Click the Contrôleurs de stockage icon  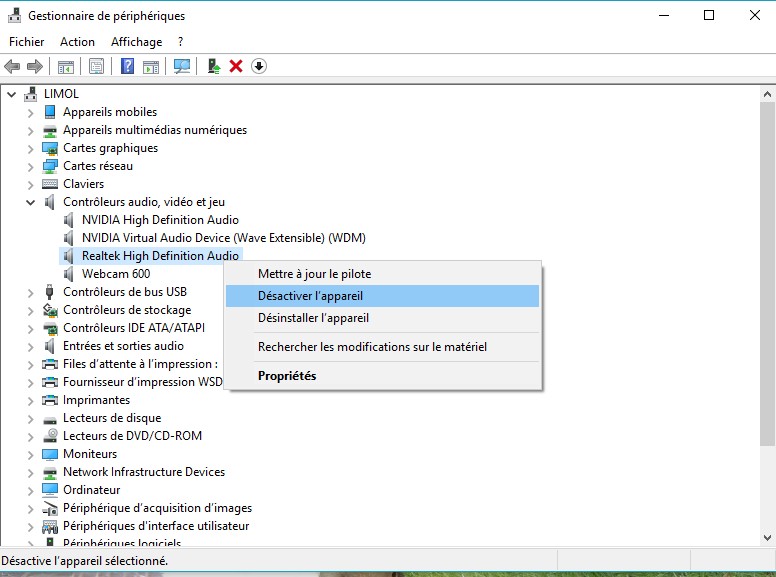50,310
